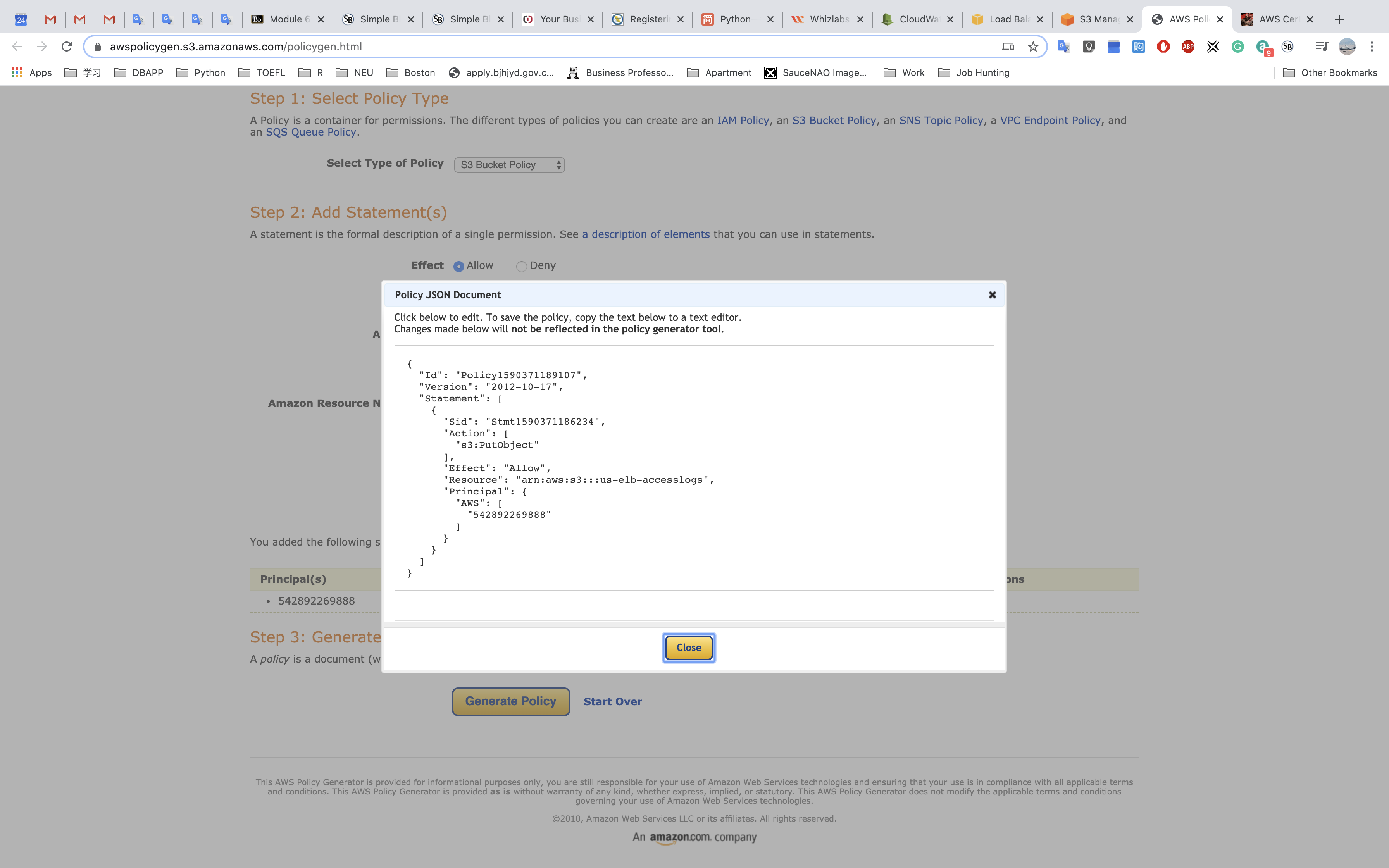Screen dimensions: 1389x868
Task: Bookmark this page with star icon
Action: tap(1033, 46)
